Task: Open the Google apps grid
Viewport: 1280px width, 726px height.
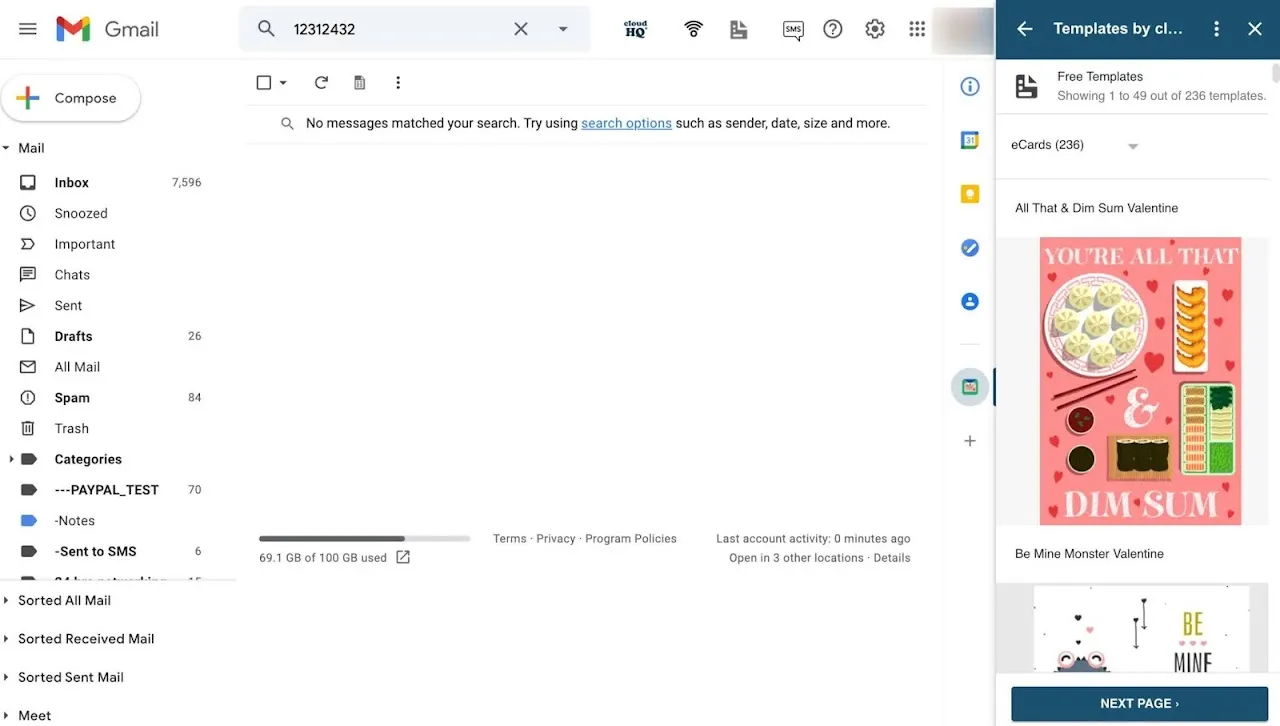Action: [x=916, y=29]
